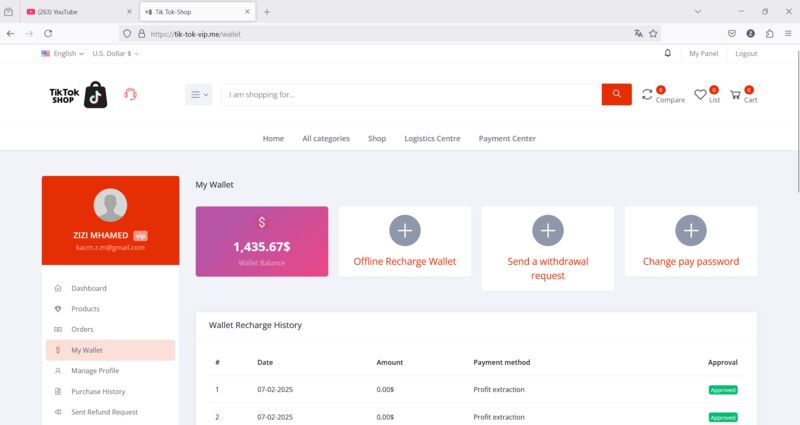Click the translate page icon in address bar
The image size is (800, 425).
tap(638, 34)
